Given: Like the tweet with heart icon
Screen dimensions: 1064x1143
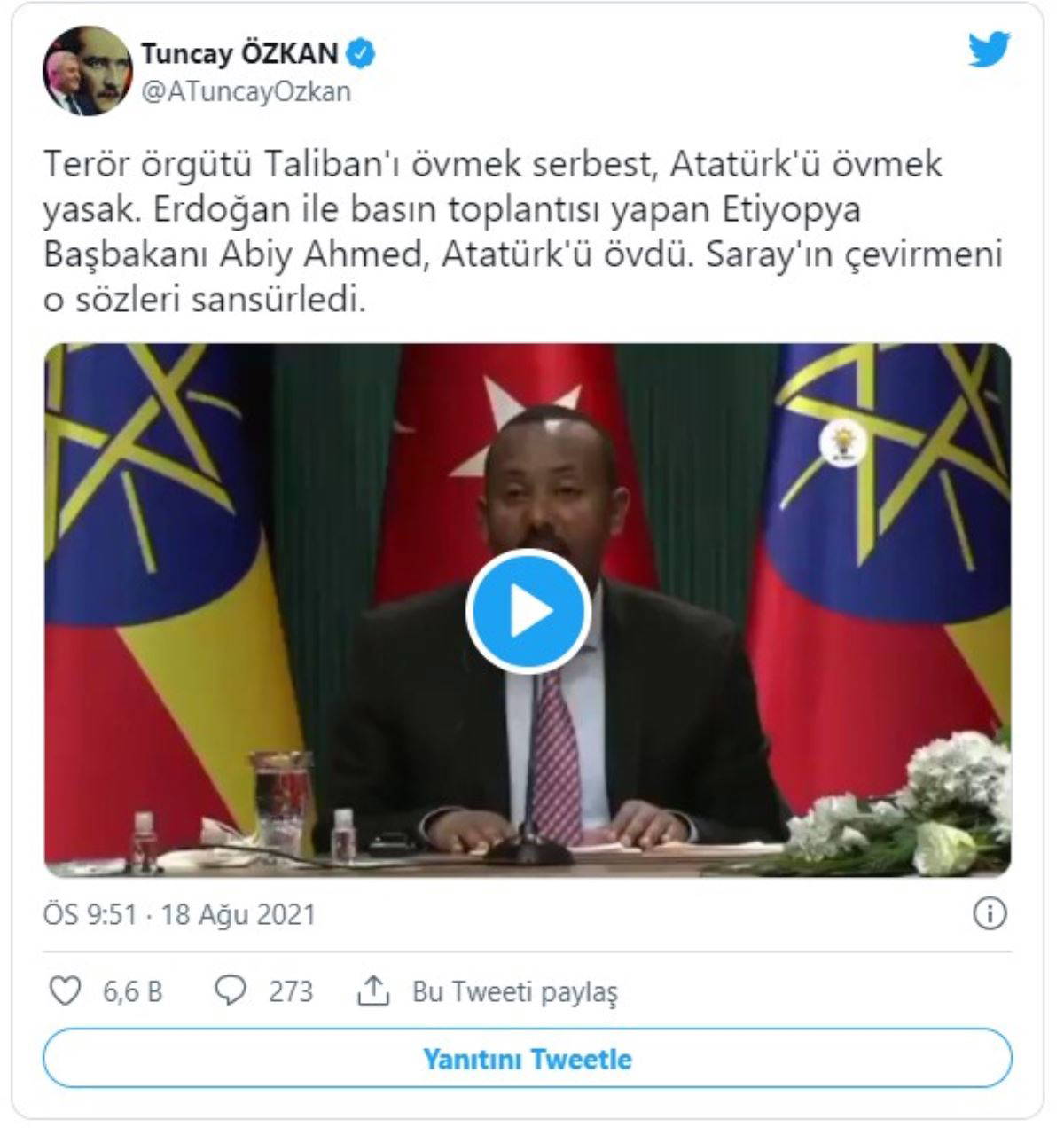Looking at the screenshot, I should tap(65, 990).
